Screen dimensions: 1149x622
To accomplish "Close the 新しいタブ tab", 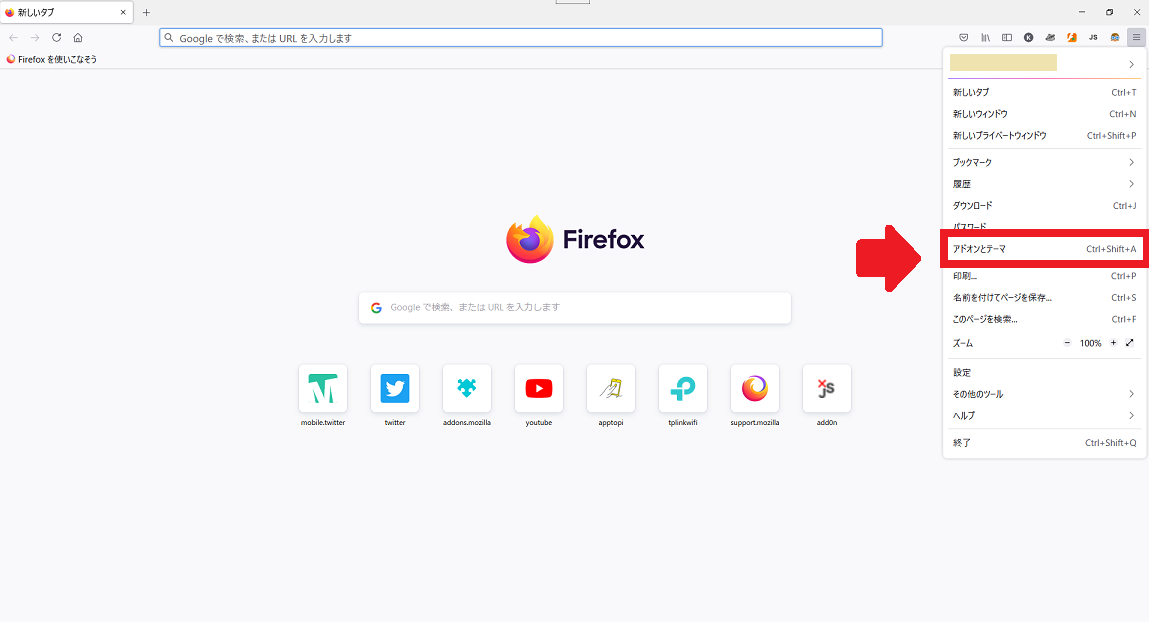I will click(123, 12).
